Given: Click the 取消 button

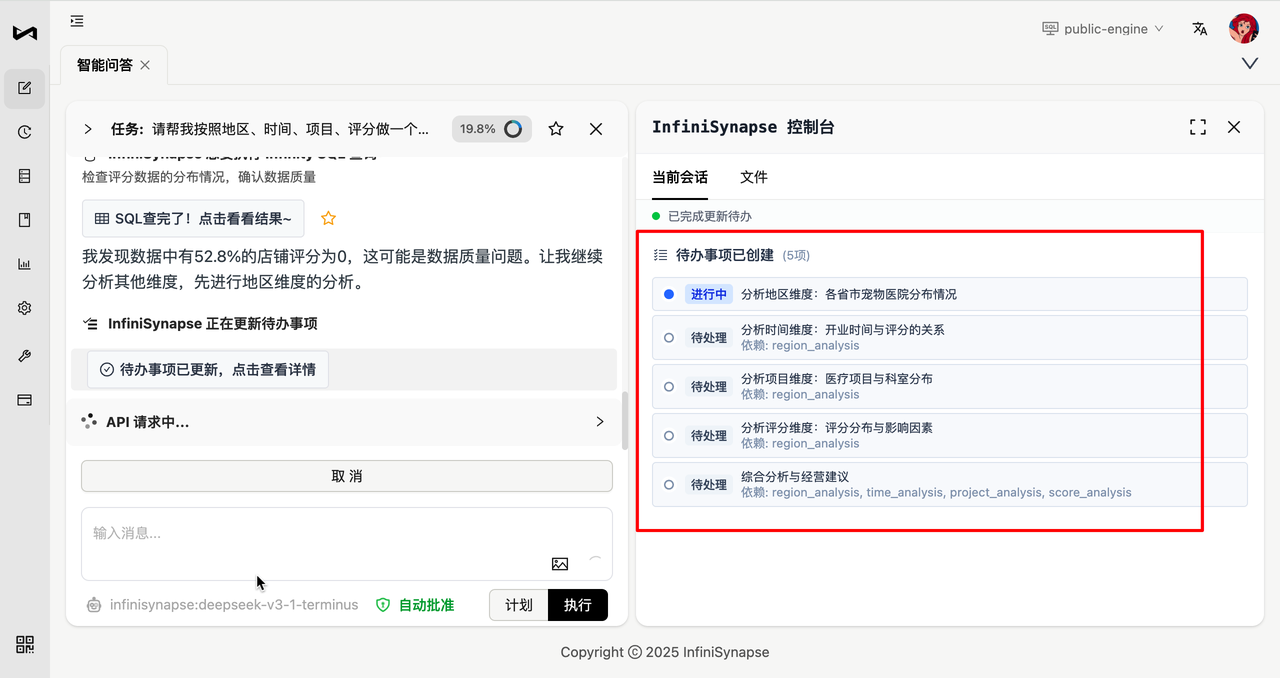Looking at the screenshot, I should pyautogui.click(x=347, y=476).
